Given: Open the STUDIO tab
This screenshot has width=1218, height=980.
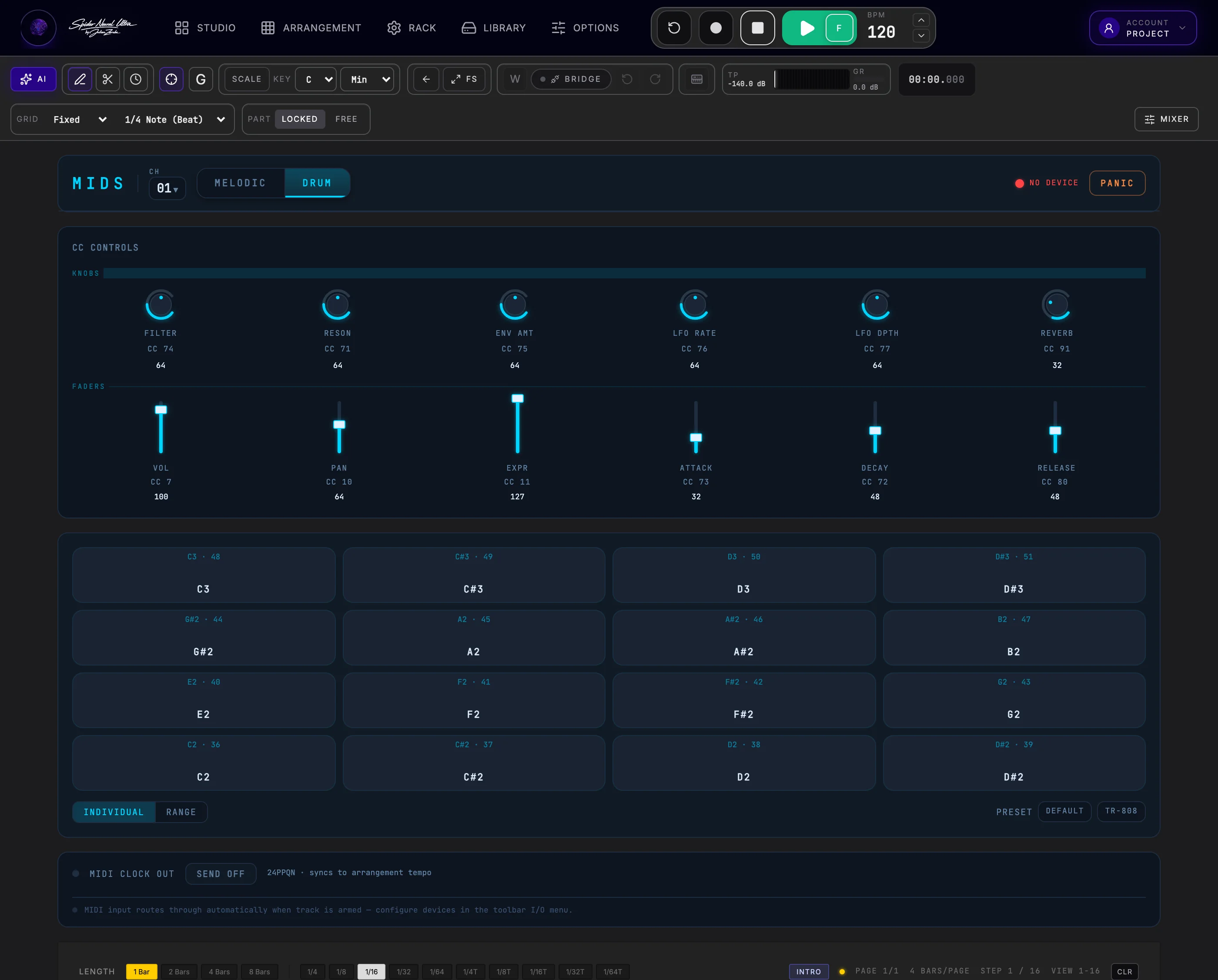Looking at the screenshot, I should pos(205,28).
